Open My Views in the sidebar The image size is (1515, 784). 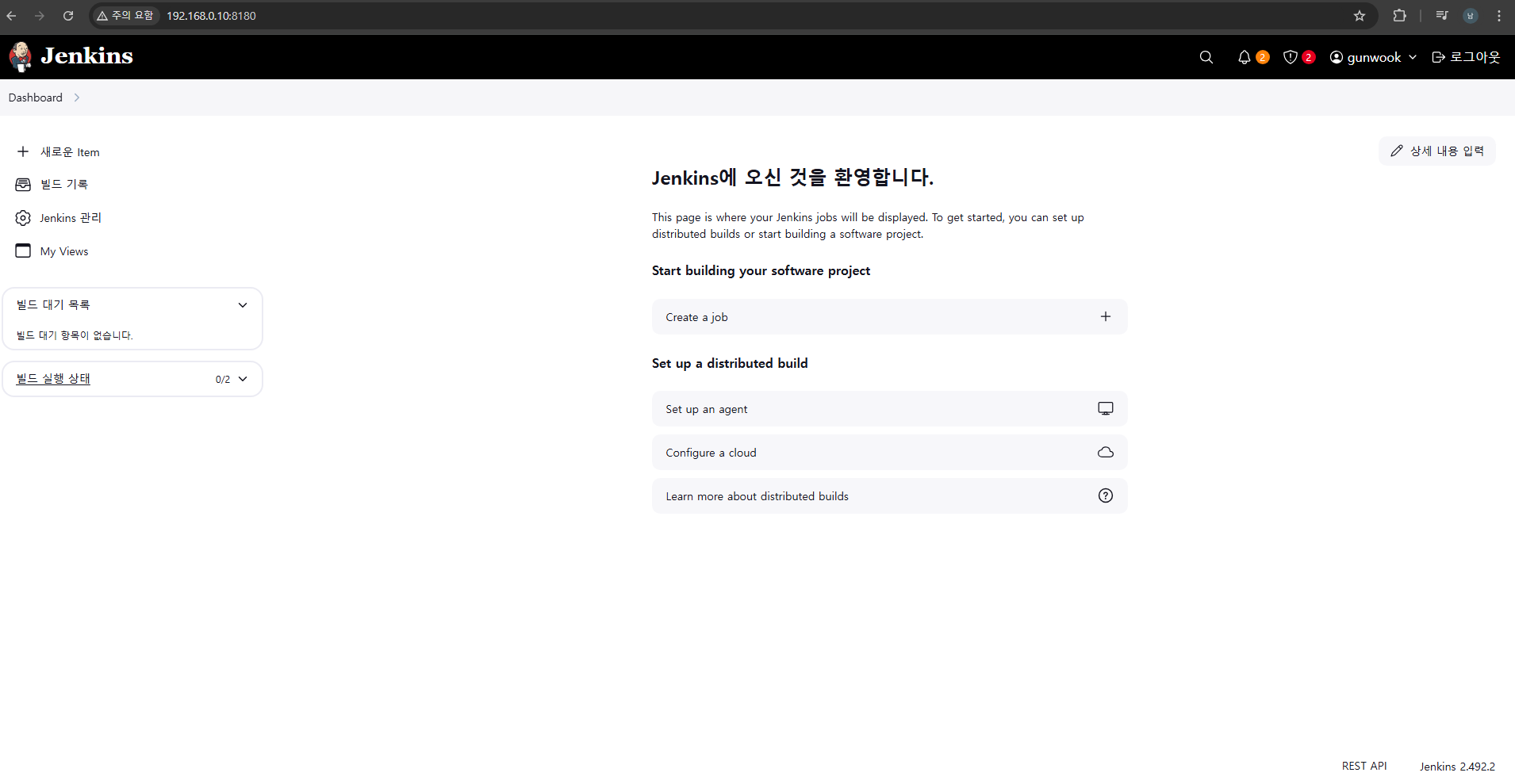[64, 251]
